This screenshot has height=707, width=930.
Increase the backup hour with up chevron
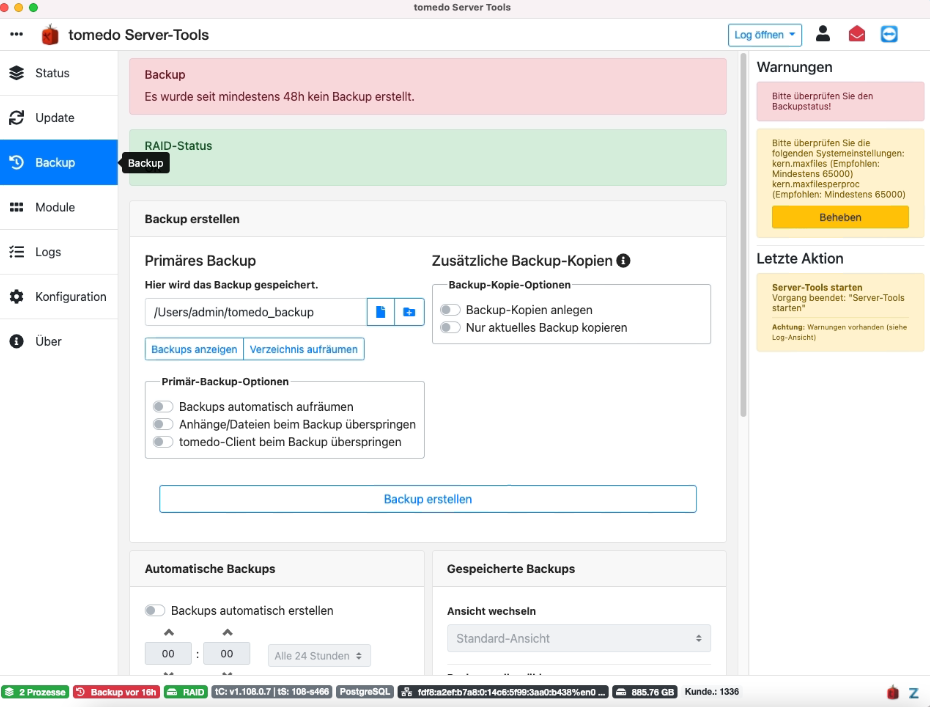[x=169, y=632]
